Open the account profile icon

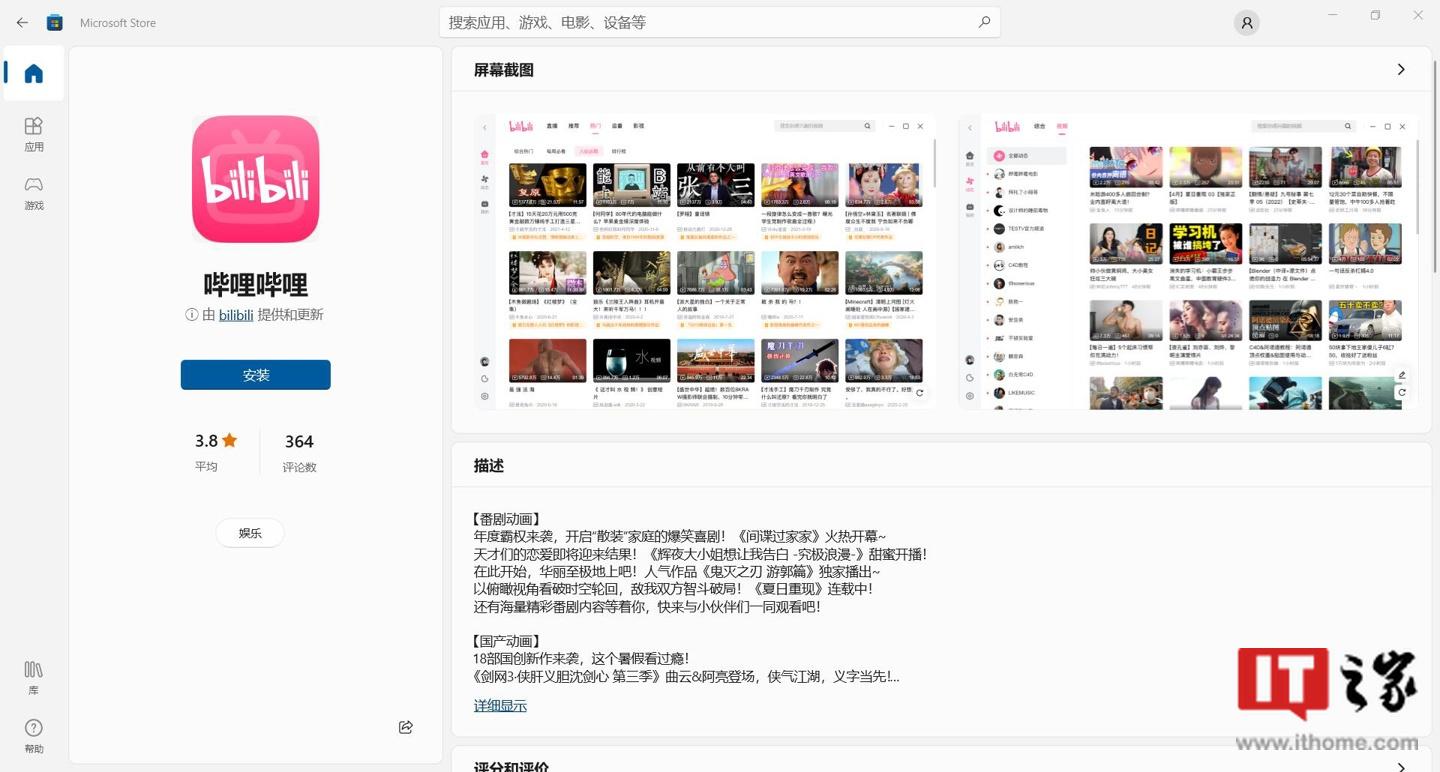point(1246,22)
